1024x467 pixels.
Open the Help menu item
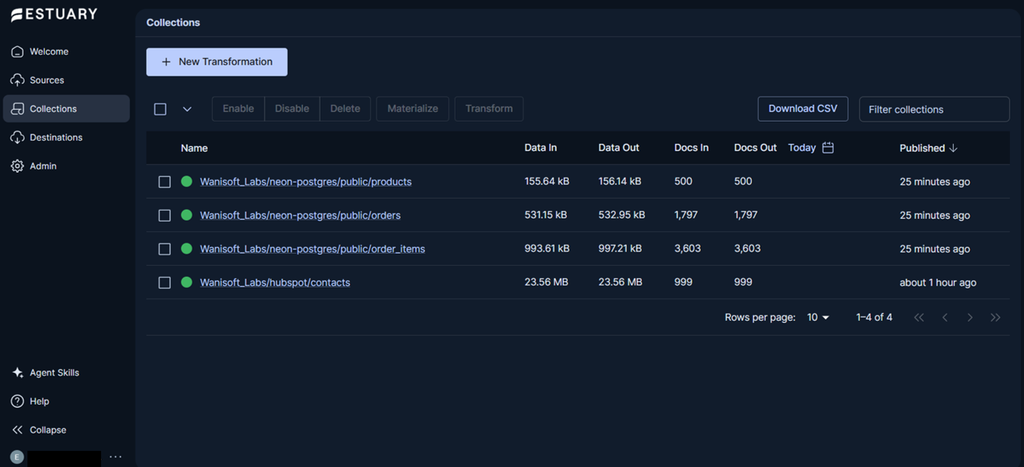(67, 402)
